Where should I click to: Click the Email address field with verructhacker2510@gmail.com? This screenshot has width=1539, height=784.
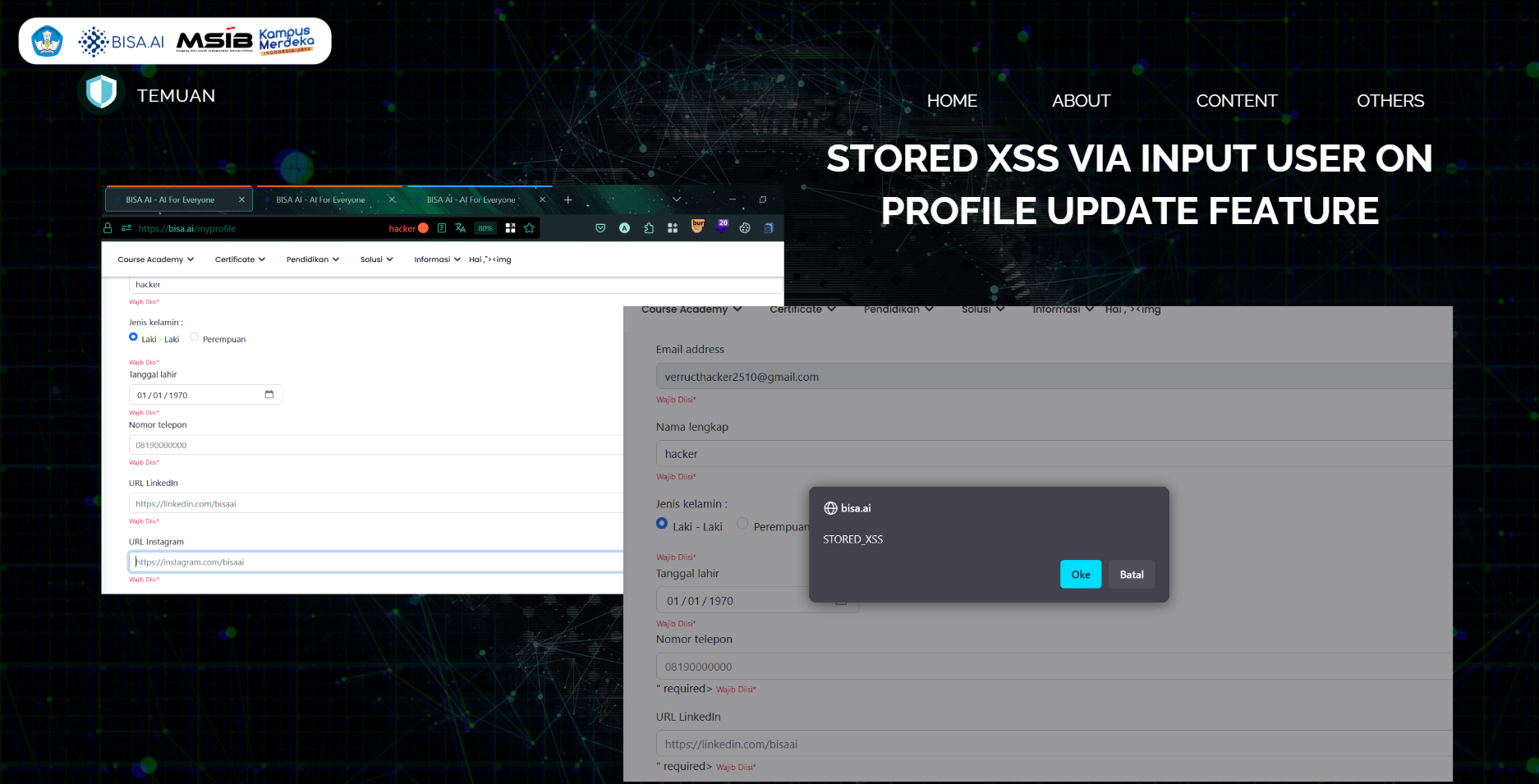click(x=1054, y=377)
